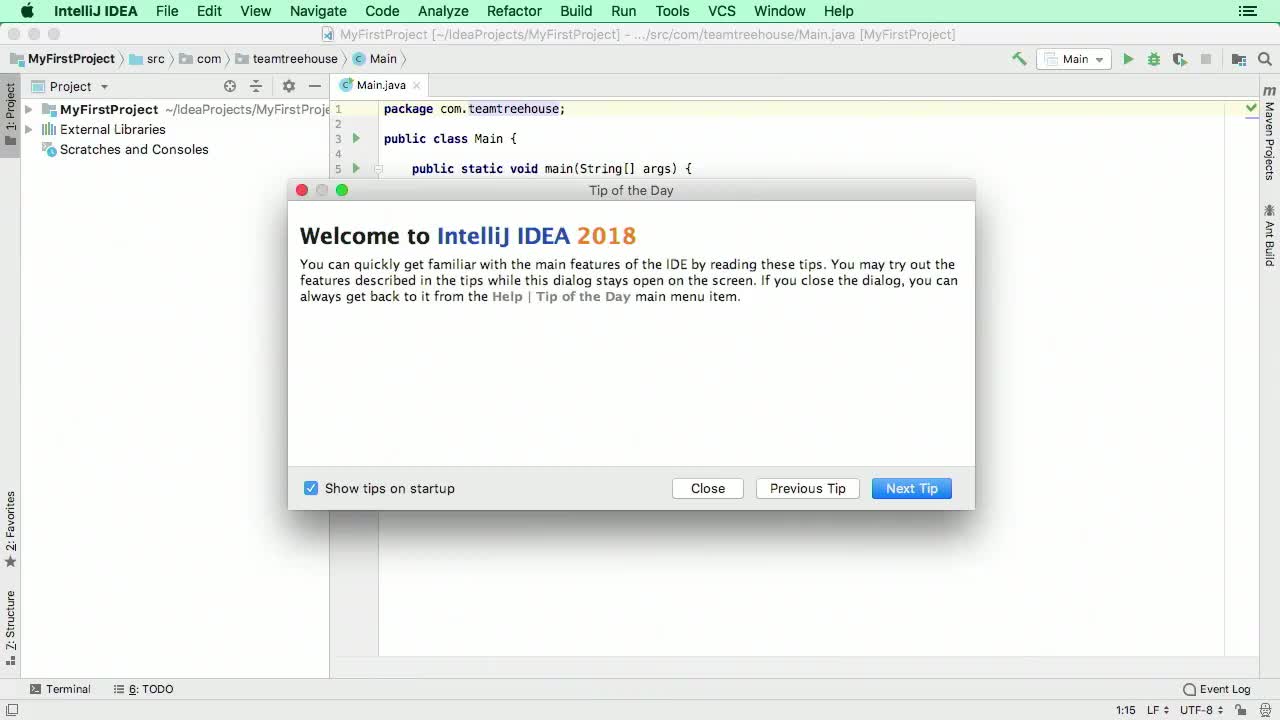The height and width of the screenshot is (720, 1280).
Task: Click src in the breadcrumb bar
Action: point(147,59)
